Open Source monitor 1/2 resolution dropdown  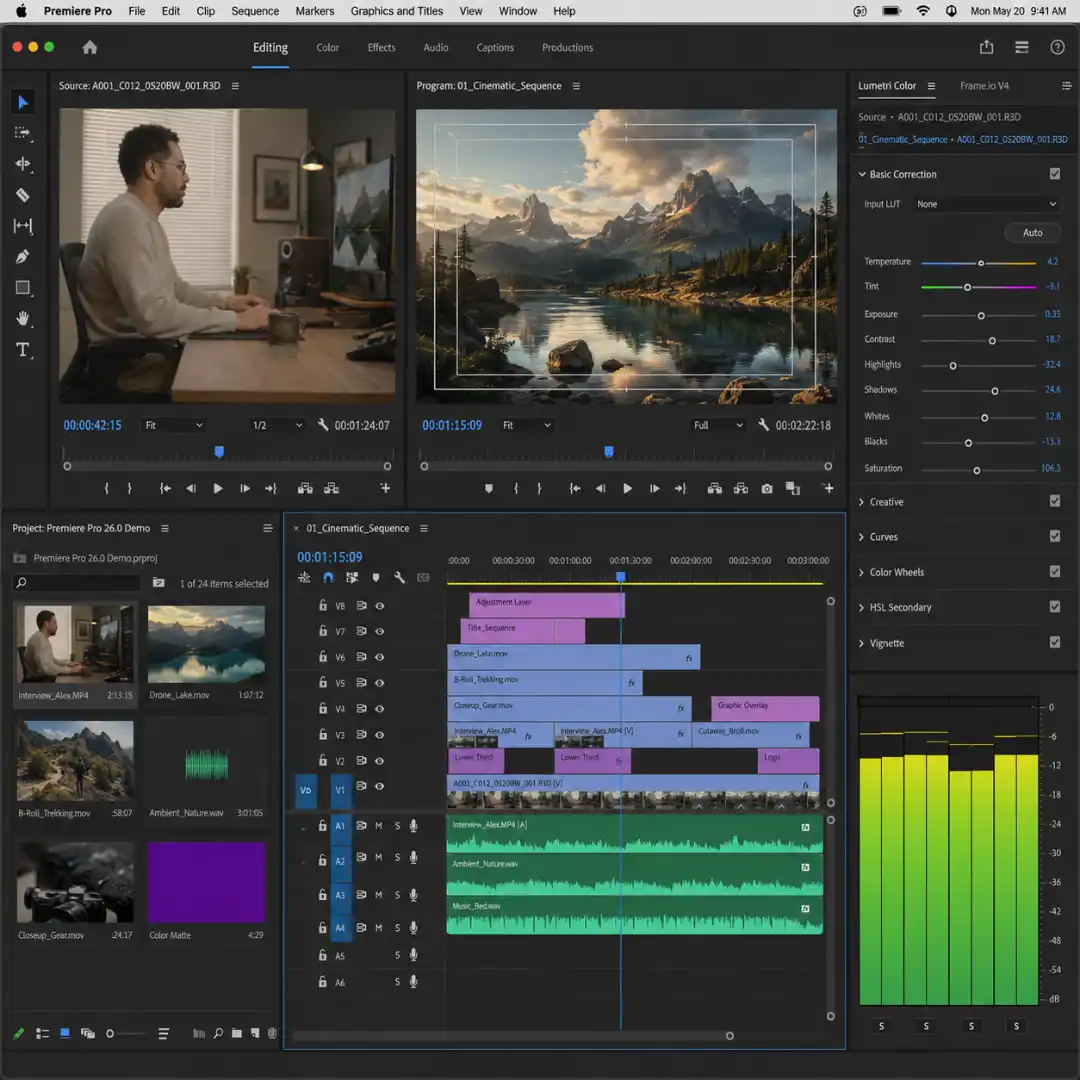pos(276,425)
